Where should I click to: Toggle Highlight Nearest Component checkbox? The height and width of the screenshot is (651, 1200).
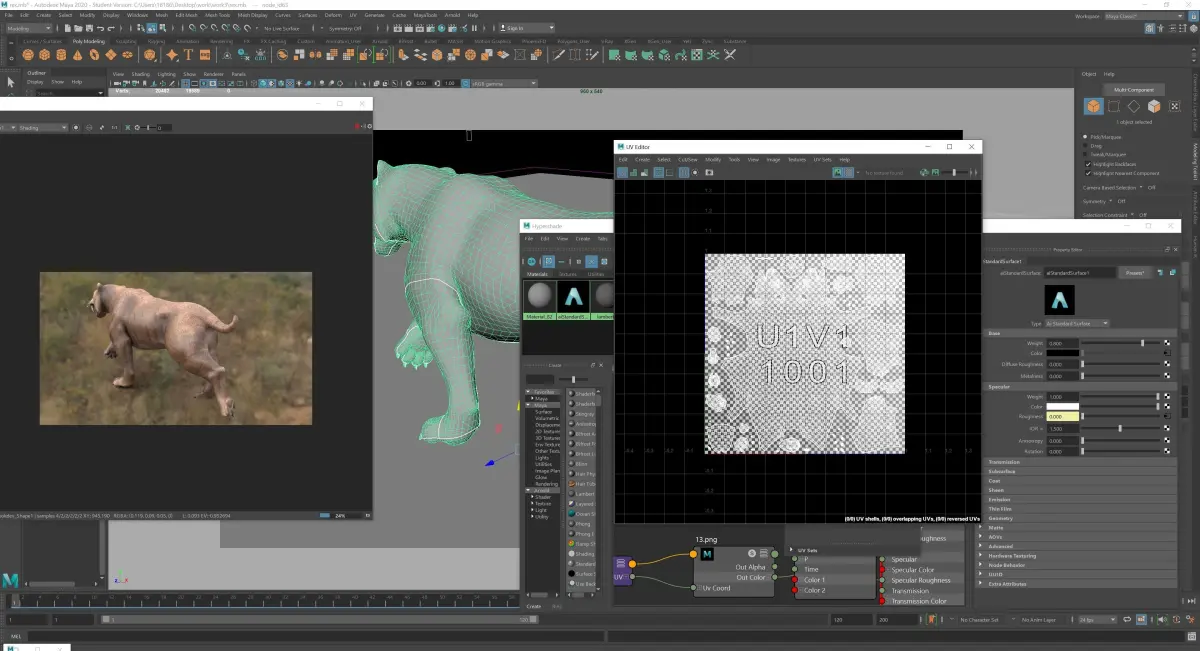[1087, 172]
